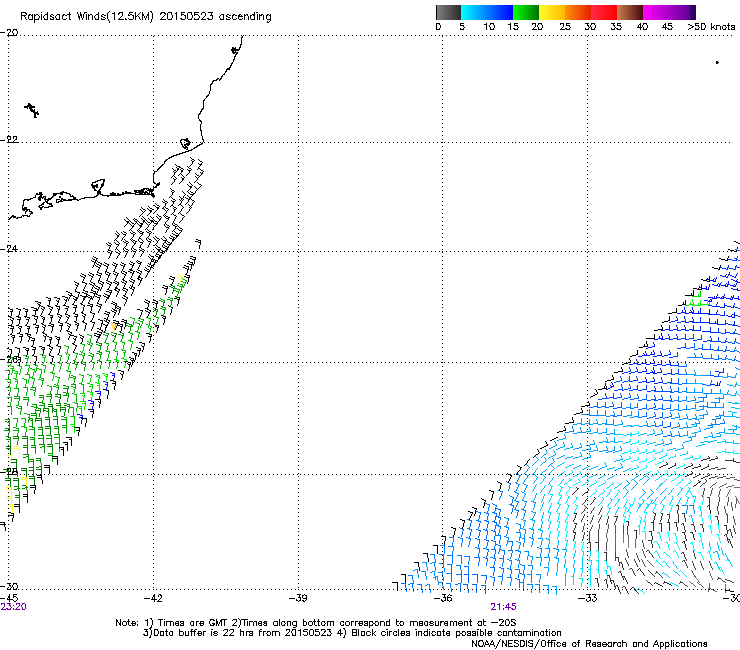This screenshot has height=650, width=740.
Task: Click the Rapidscat Winds chart title
Action: [x=146, y=17]
